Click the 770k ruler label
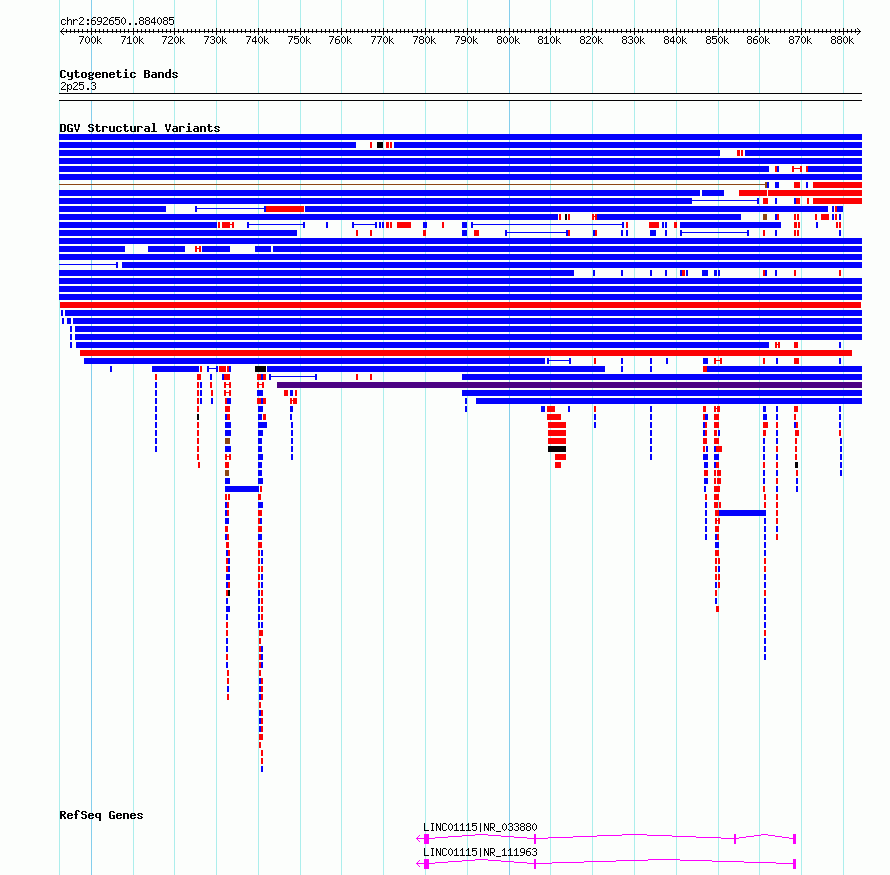This screenshot has width=890, height=875. [x=382, y=41]
